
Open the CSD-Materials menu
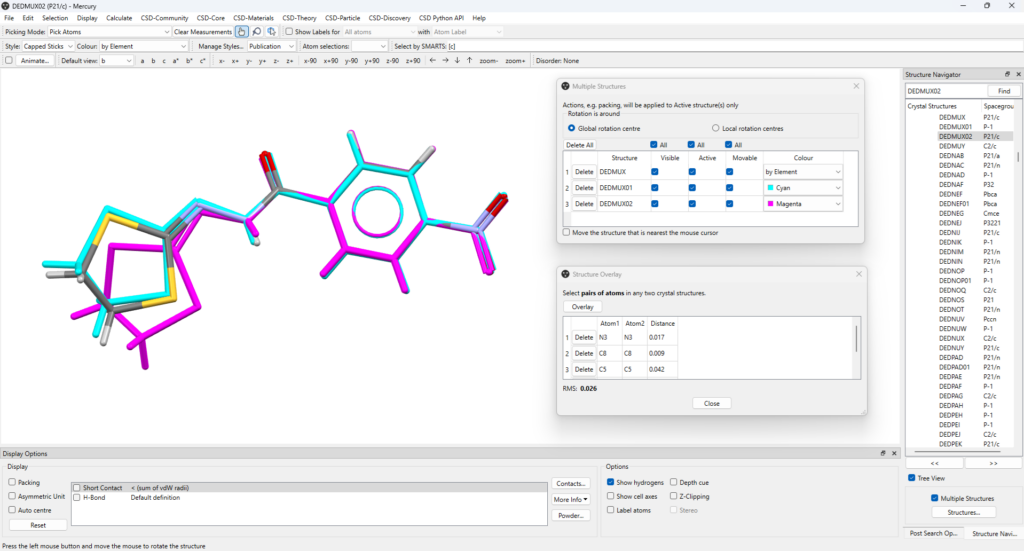pos(253,18)
